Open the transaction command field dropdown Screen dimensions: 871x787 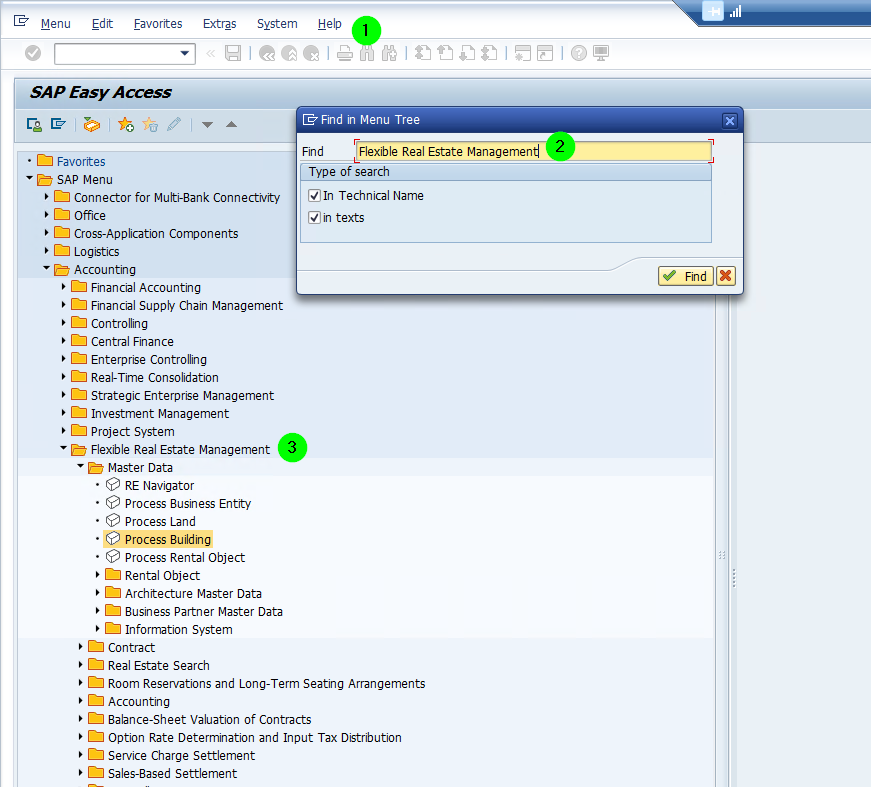pos(184,54)
